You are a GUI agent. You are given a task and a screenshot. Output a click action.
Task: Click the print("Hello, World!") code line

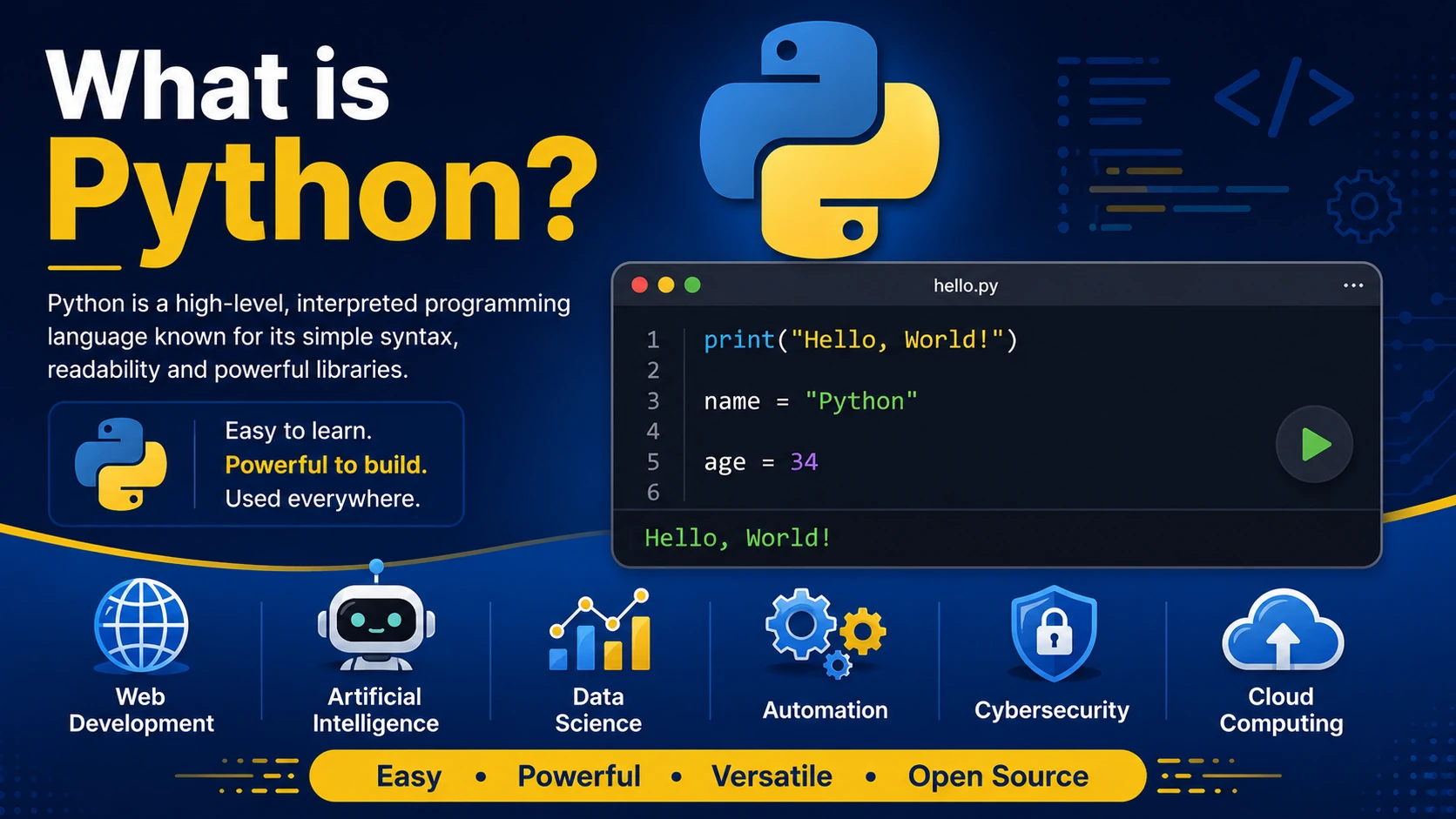pyautogui.click(x=860, y=339)
